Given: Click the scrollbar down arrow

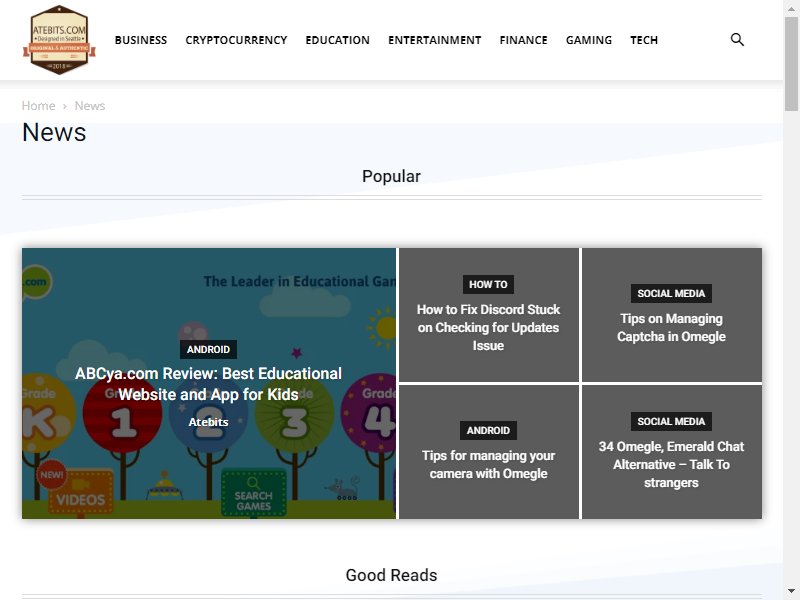Looking at the screenshot, I should pyautogui.click(x=791, y=592).
